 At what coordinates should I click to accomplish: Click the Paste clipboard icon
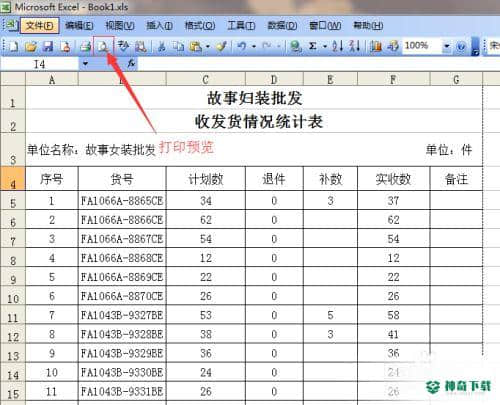pos(196,46)
